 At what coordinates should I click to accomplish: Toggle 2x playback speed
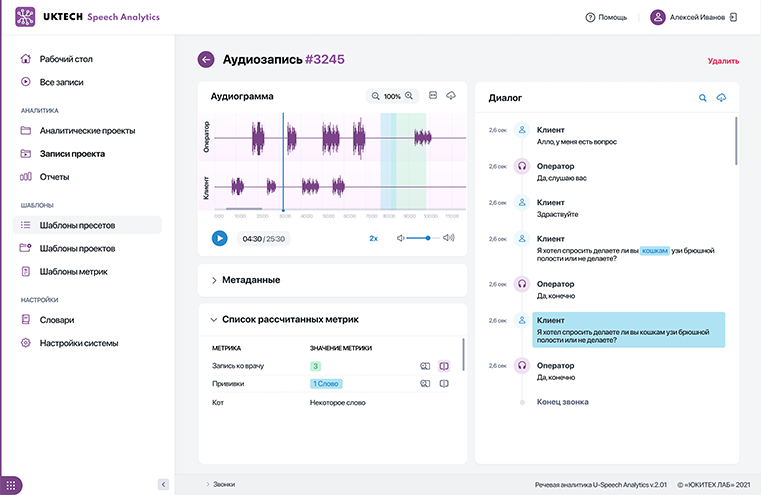pyautogui.click(x=373, y=238)
